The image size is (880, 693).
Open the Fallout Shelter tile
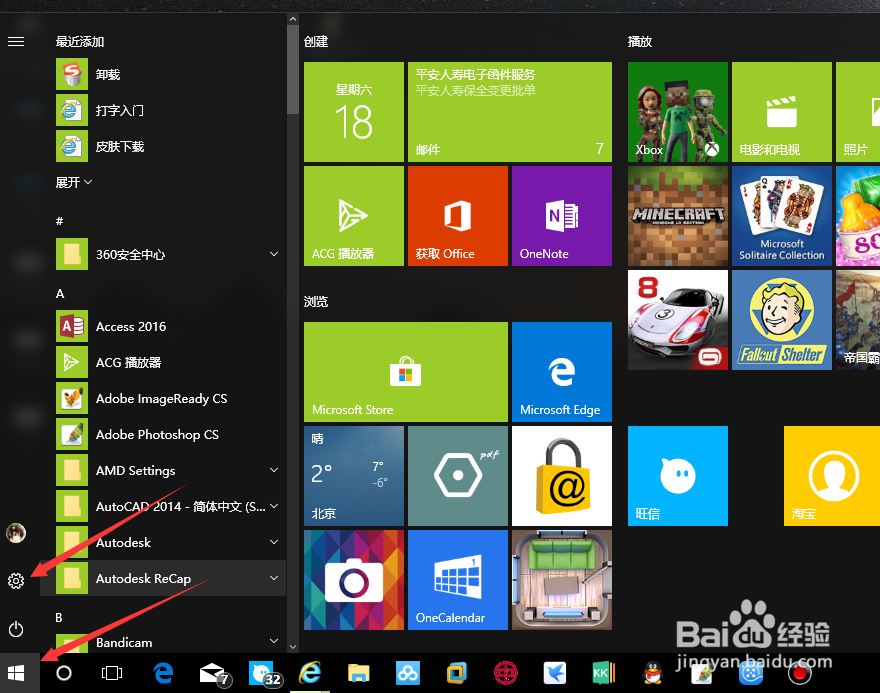(x=782, y=320)
